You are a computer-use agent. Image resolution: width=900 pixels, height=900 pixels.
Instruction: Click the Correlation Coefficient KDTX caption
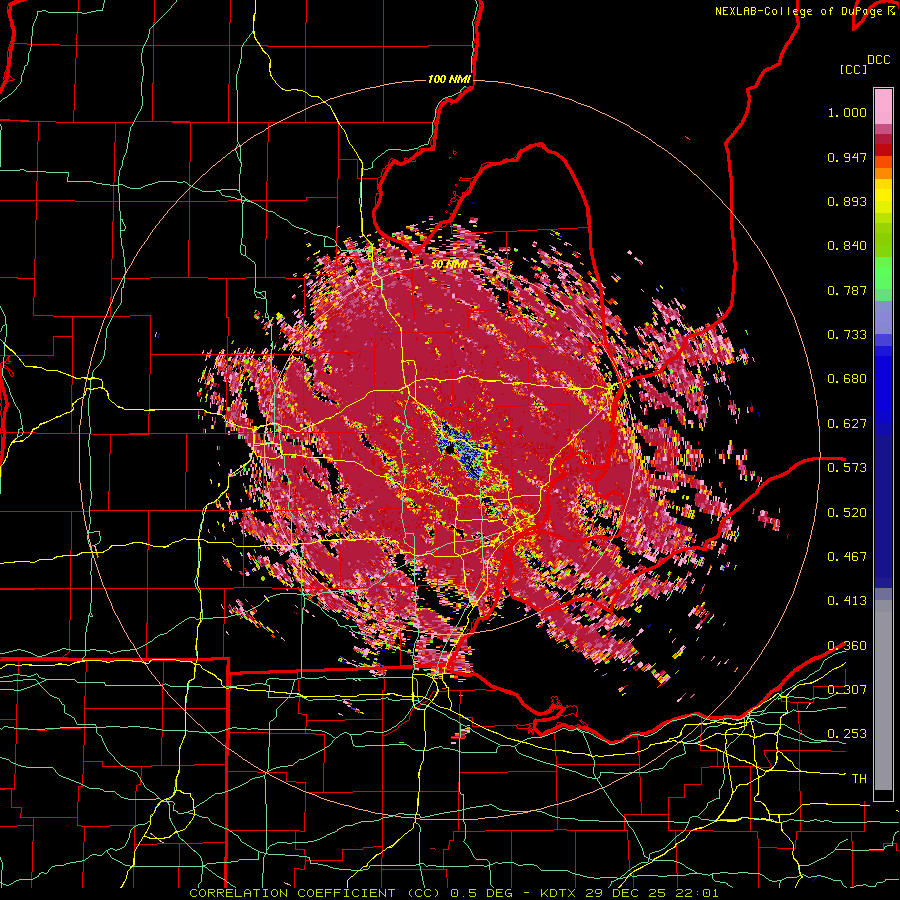[453, 893]
